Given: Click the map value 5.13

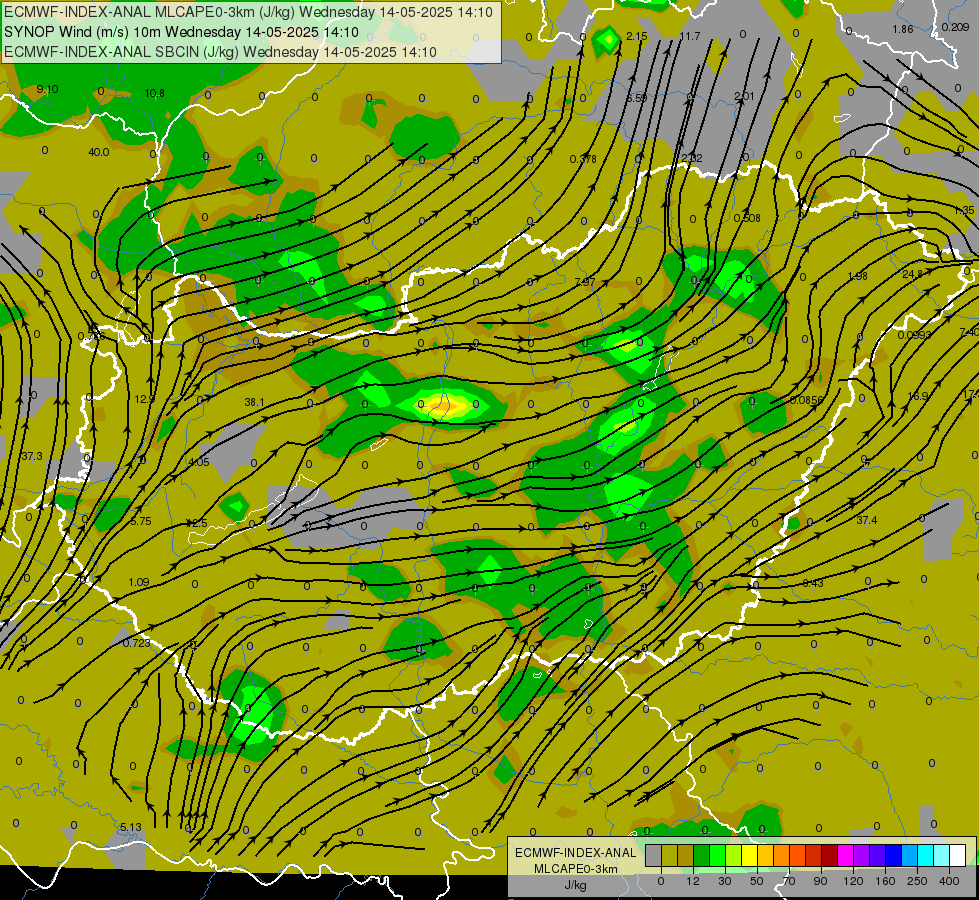Looking at the screenshot, I should click(130, 827).
